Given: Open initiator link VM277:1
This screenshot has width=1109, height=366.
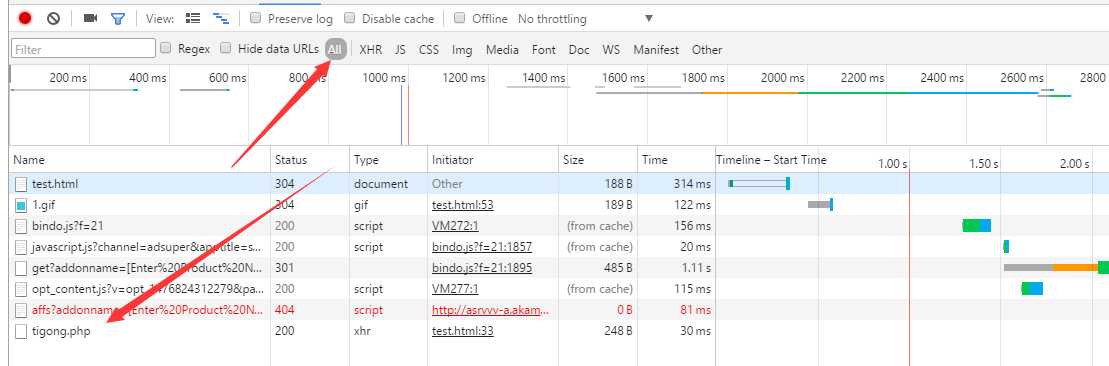Looking at the screenshot, I should 455,290.
